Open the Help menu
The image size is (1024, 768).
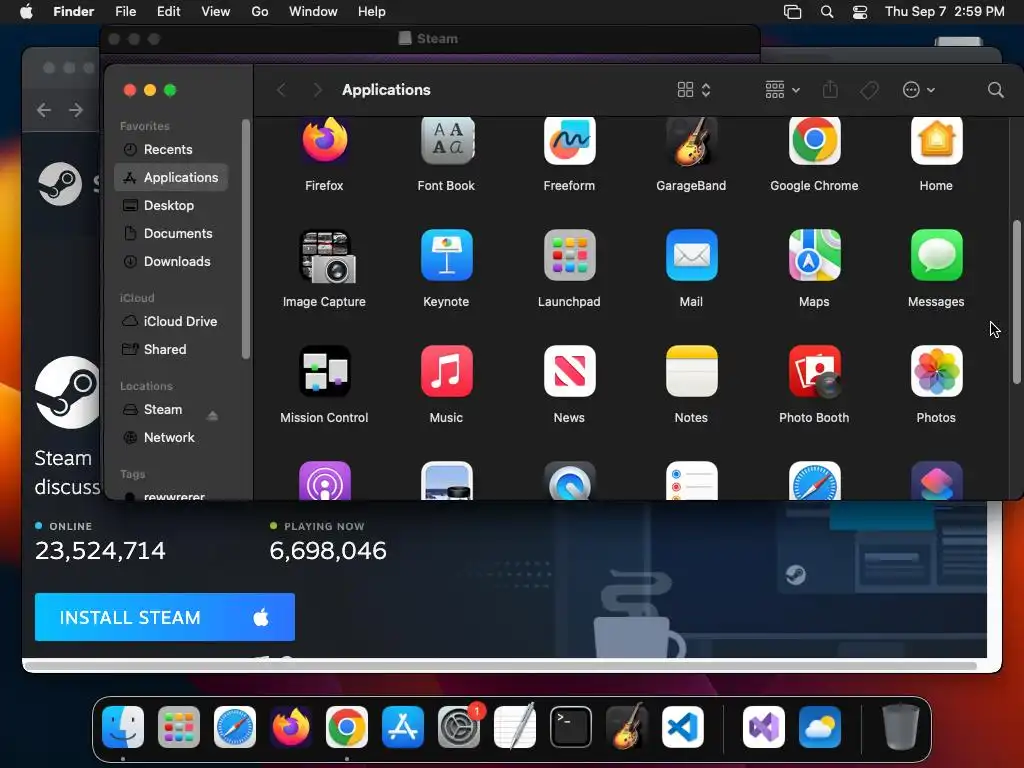372,12
